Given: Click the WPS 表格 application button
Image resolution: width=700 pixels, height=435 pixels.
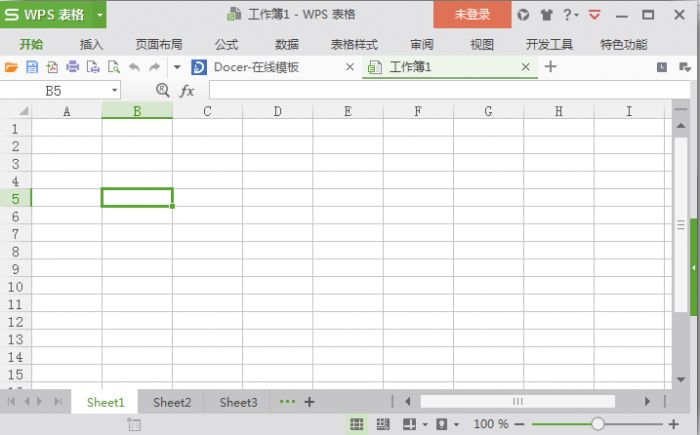Looking at the screenshot, I should point(47,14).
